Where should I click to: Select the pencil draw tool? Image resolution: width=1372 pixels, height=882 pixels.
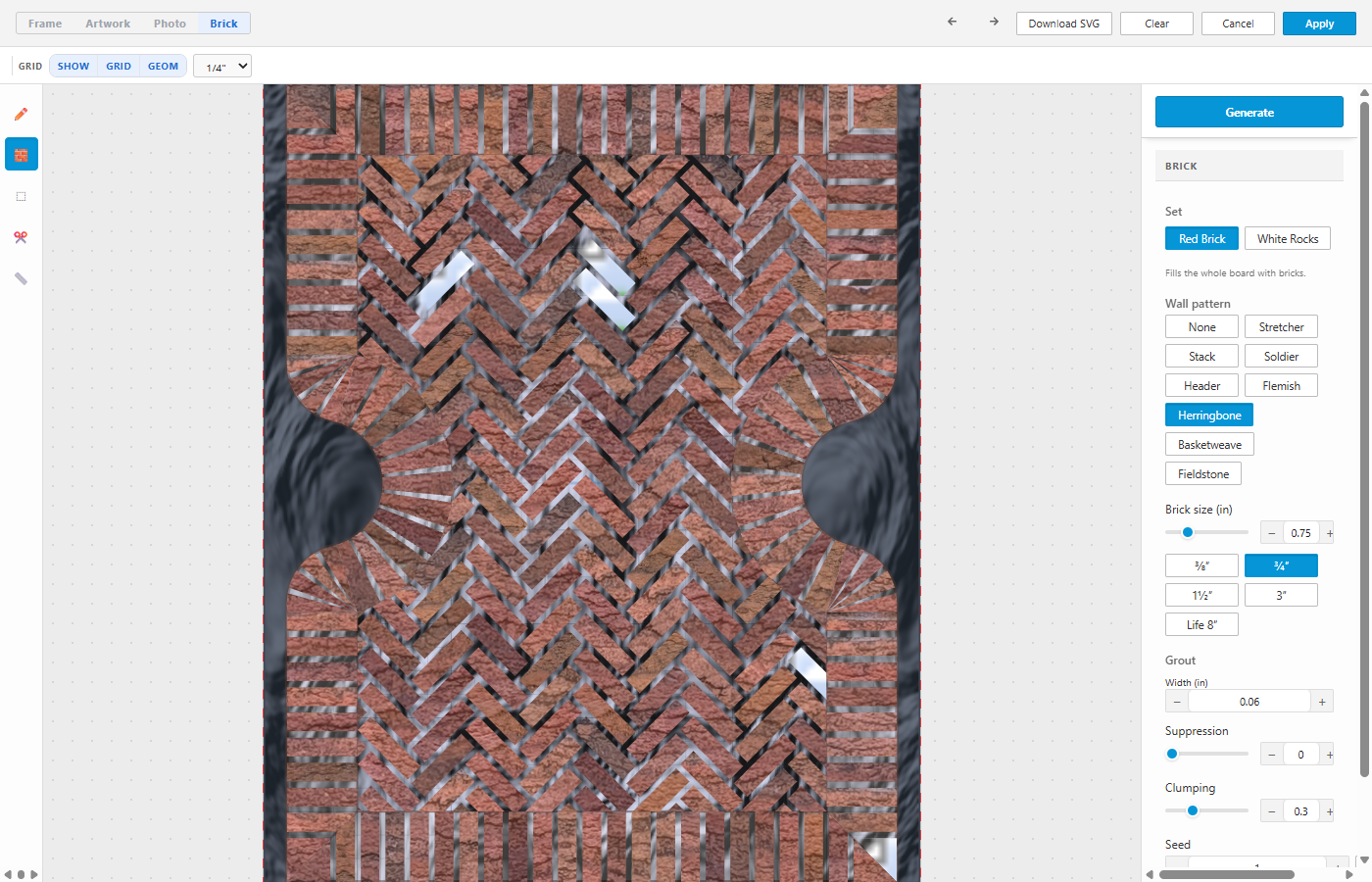tap(21, 114)
